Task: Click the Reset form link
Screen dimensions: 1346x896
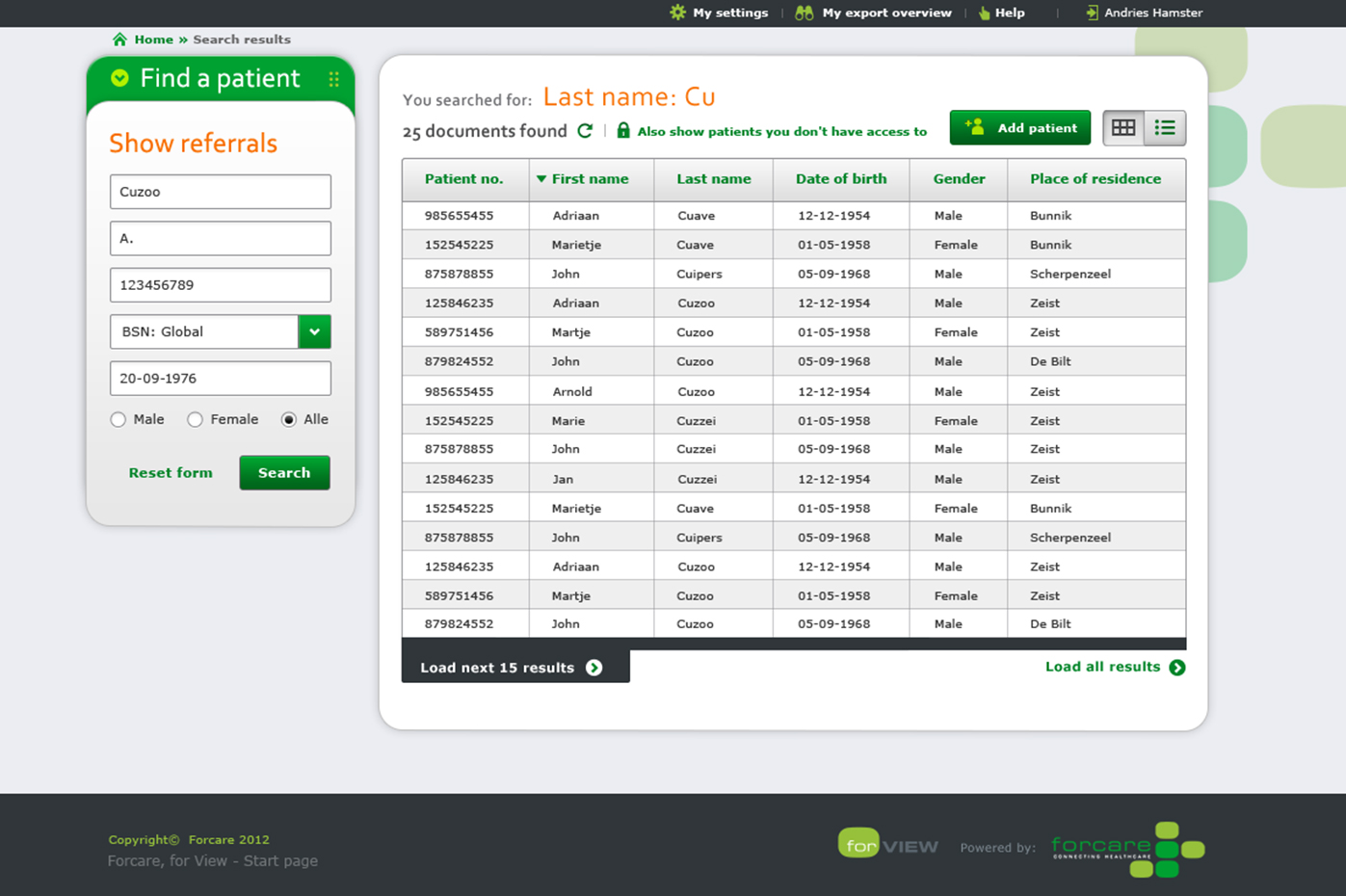Action: click(x=171, y=473)
